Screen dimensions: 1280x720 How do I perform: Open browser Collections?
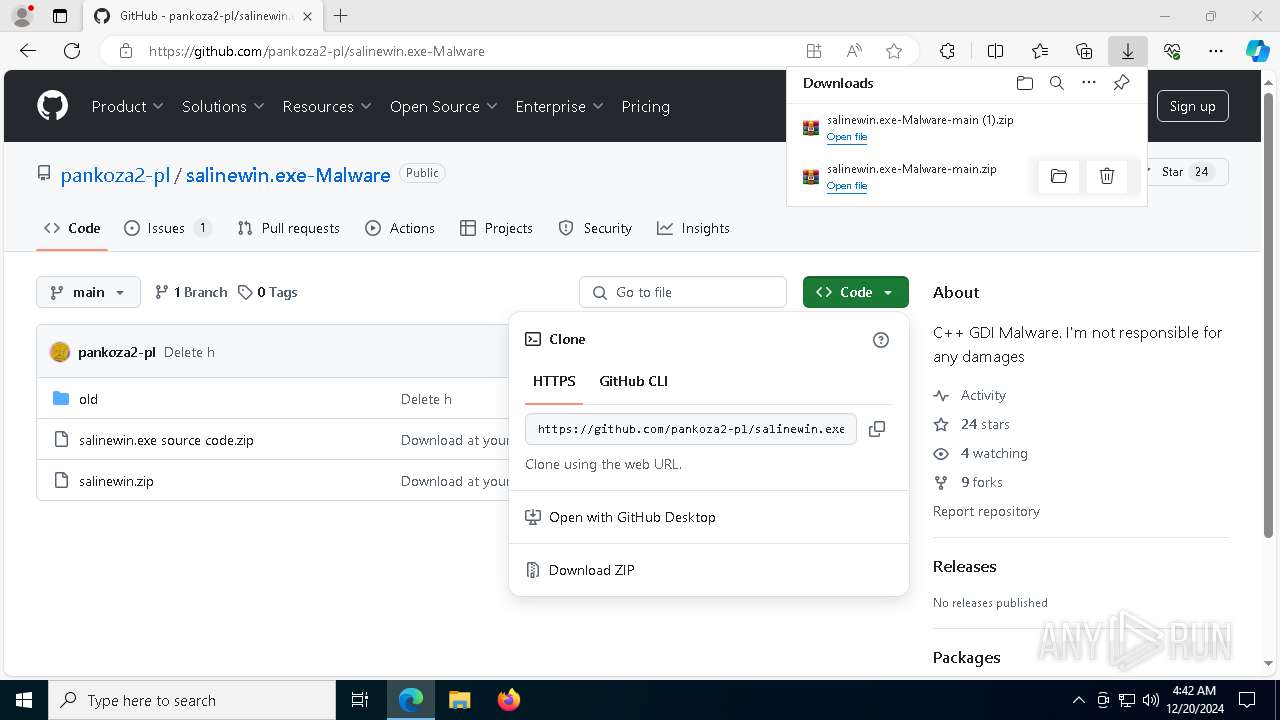coord(1084,51)
